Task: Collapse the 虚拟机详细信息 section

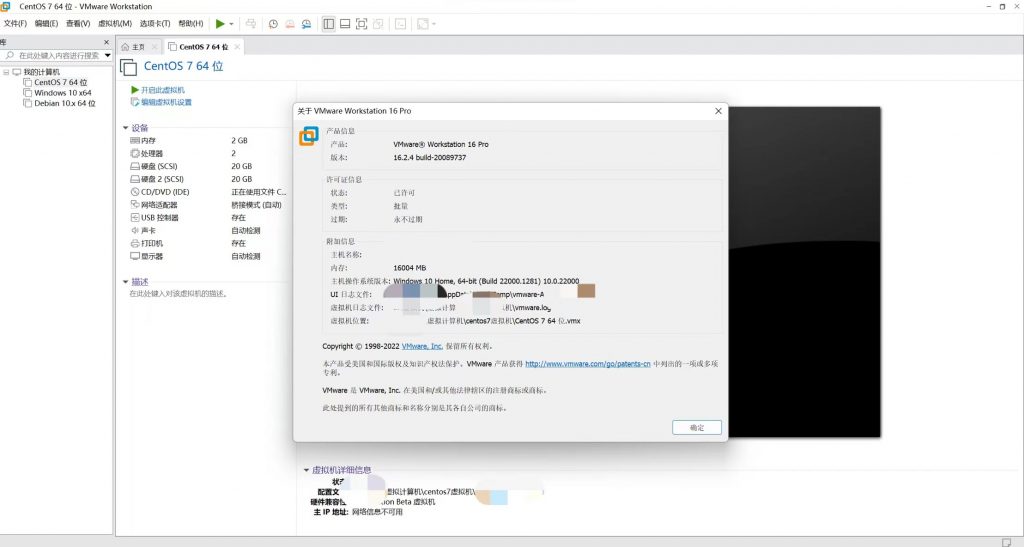Action: tap(306, 470)
